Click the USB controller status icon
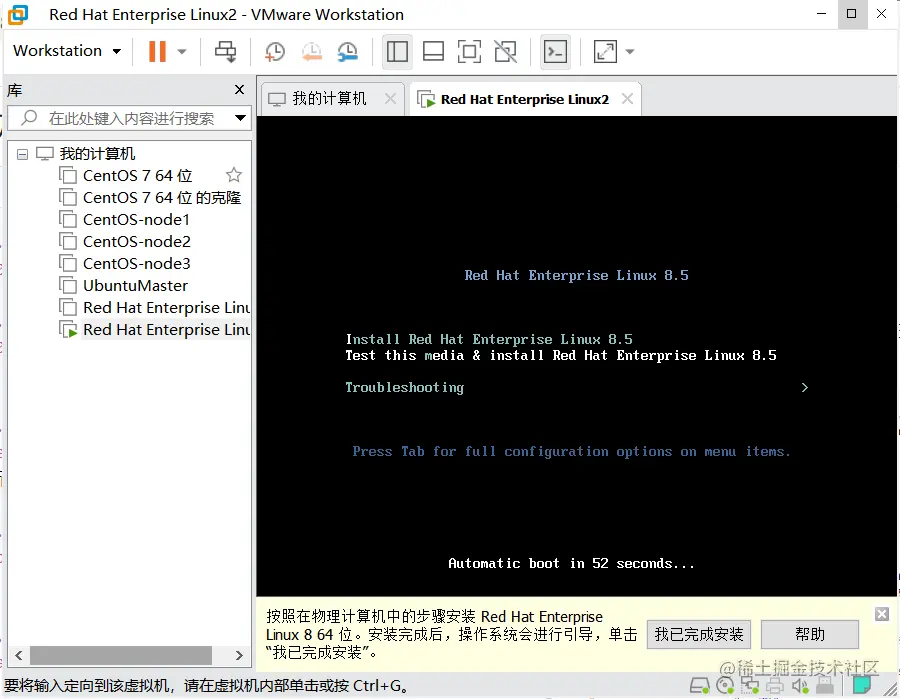The width and height of the screenshot is (900, 699). (x=825, y=685)
